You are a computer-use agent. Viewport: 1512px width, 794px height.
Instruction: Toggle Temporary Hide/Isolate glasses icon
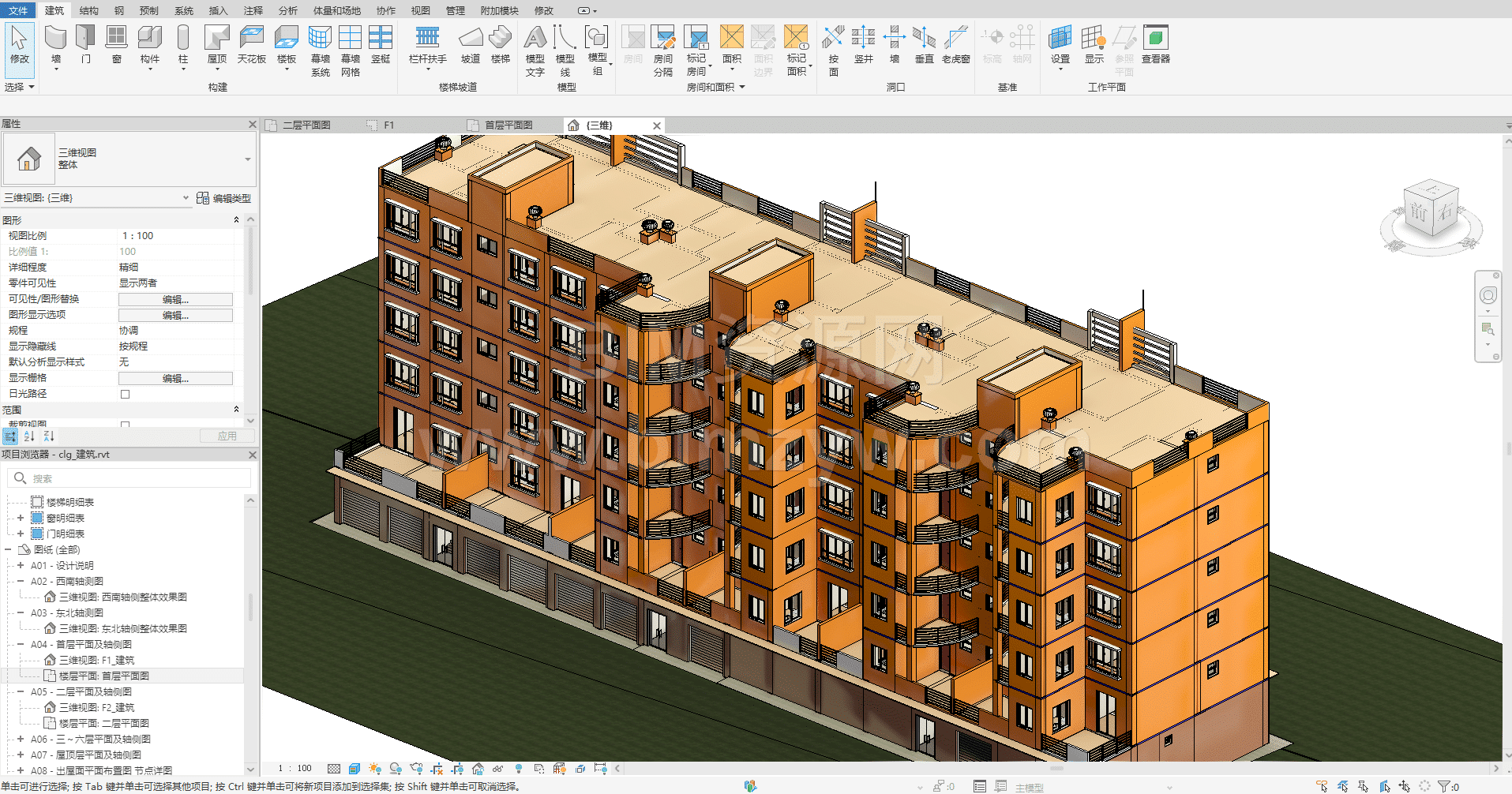[498, 768]
